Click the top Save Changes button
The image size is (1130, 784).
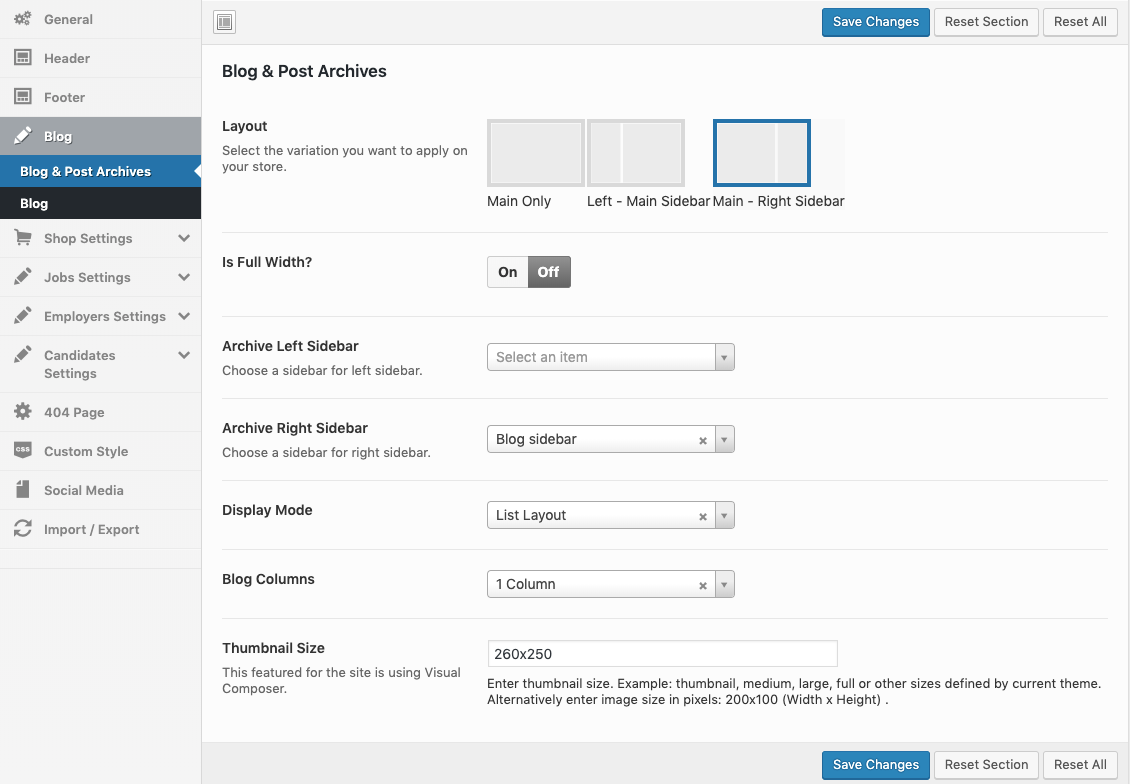point(875,22)
